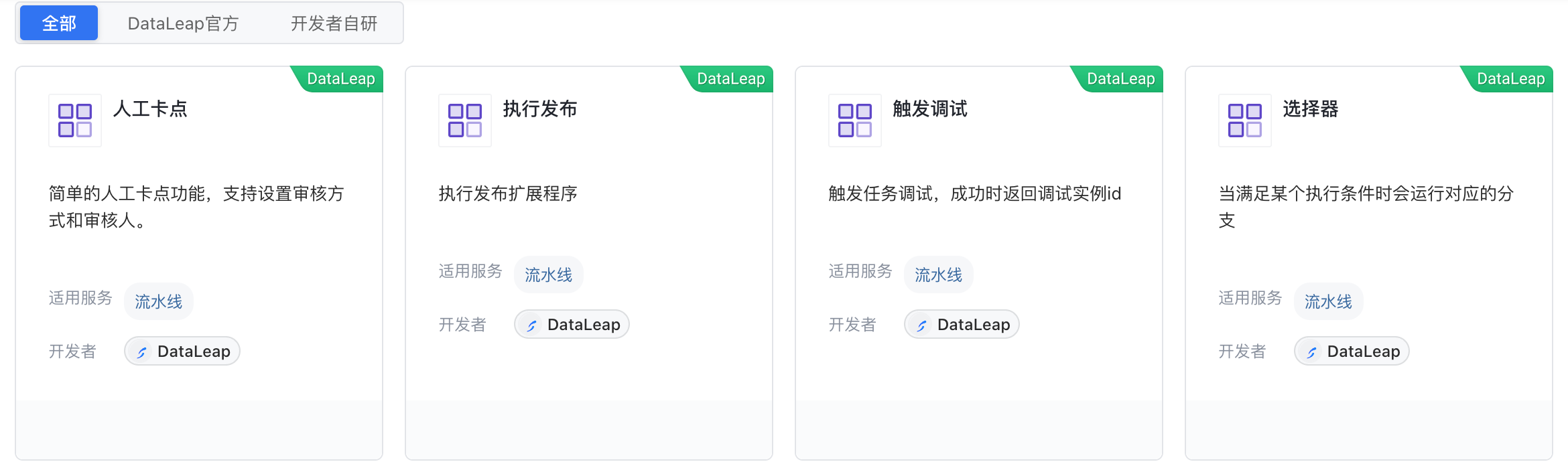This screenshot has width=1568, height=466.
Task: Click 流水线 tag on 执行发布 card
Action: (549, 275)
